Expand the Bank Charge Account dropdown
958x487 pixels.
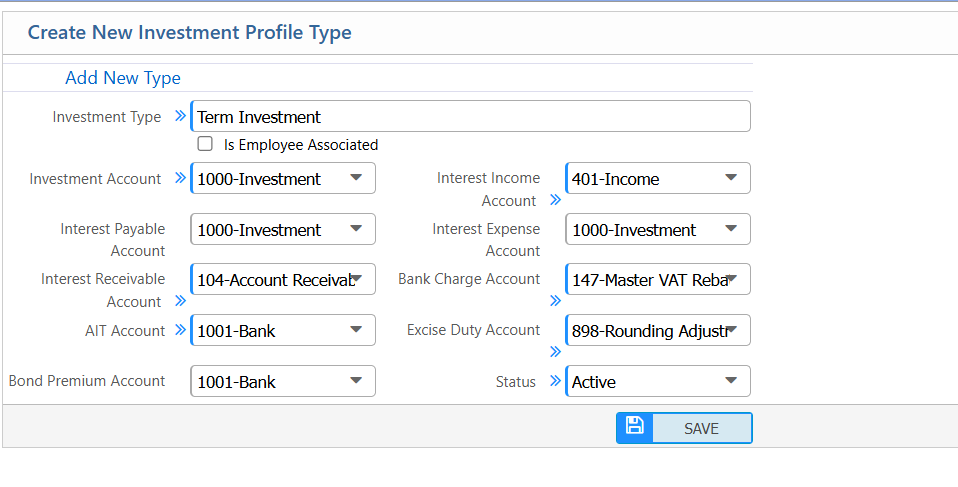658,280
